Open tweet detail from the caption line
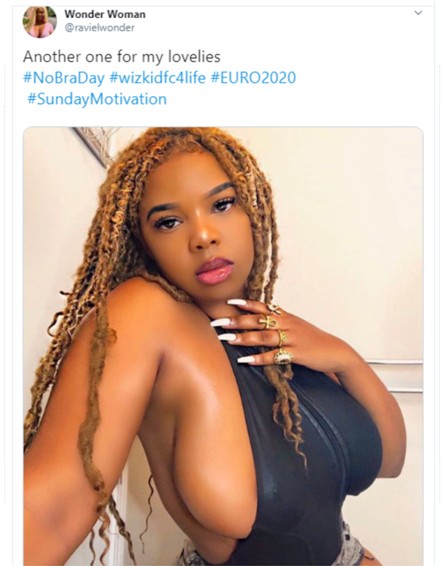The image size is (444, 566). [122, 57]
